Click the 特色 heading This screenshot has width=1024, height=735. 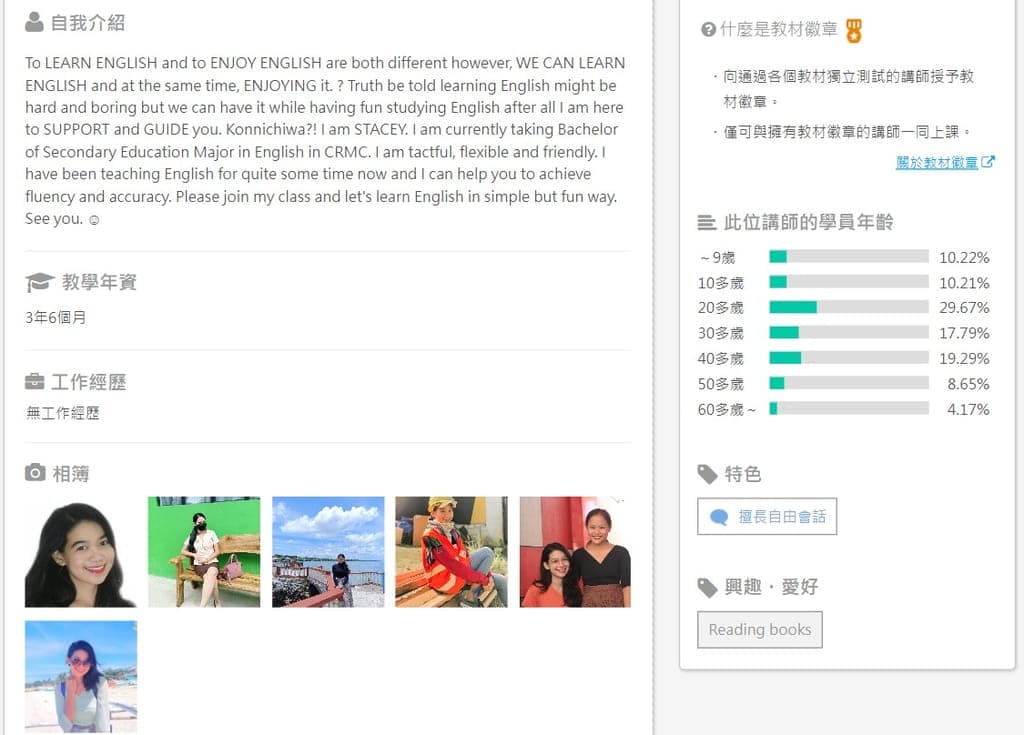[x=743, y=474]
